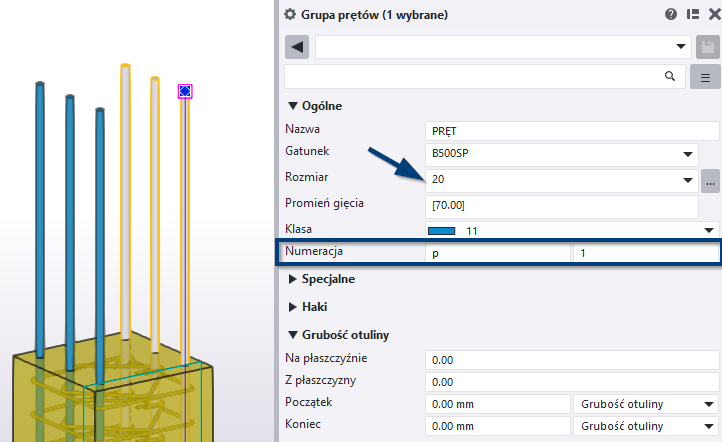Click the ellipsis button next to Rozmiar

710,181
